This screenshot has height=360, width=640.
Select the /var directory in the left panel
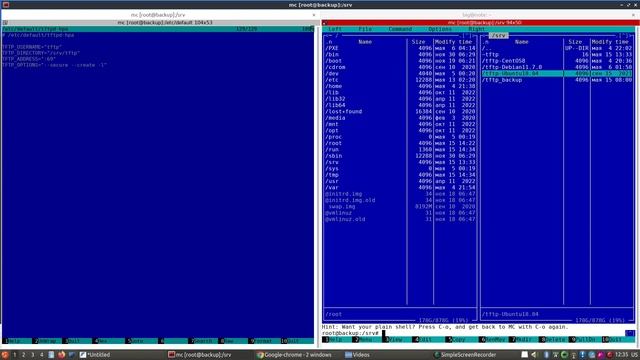pos(400,187)
